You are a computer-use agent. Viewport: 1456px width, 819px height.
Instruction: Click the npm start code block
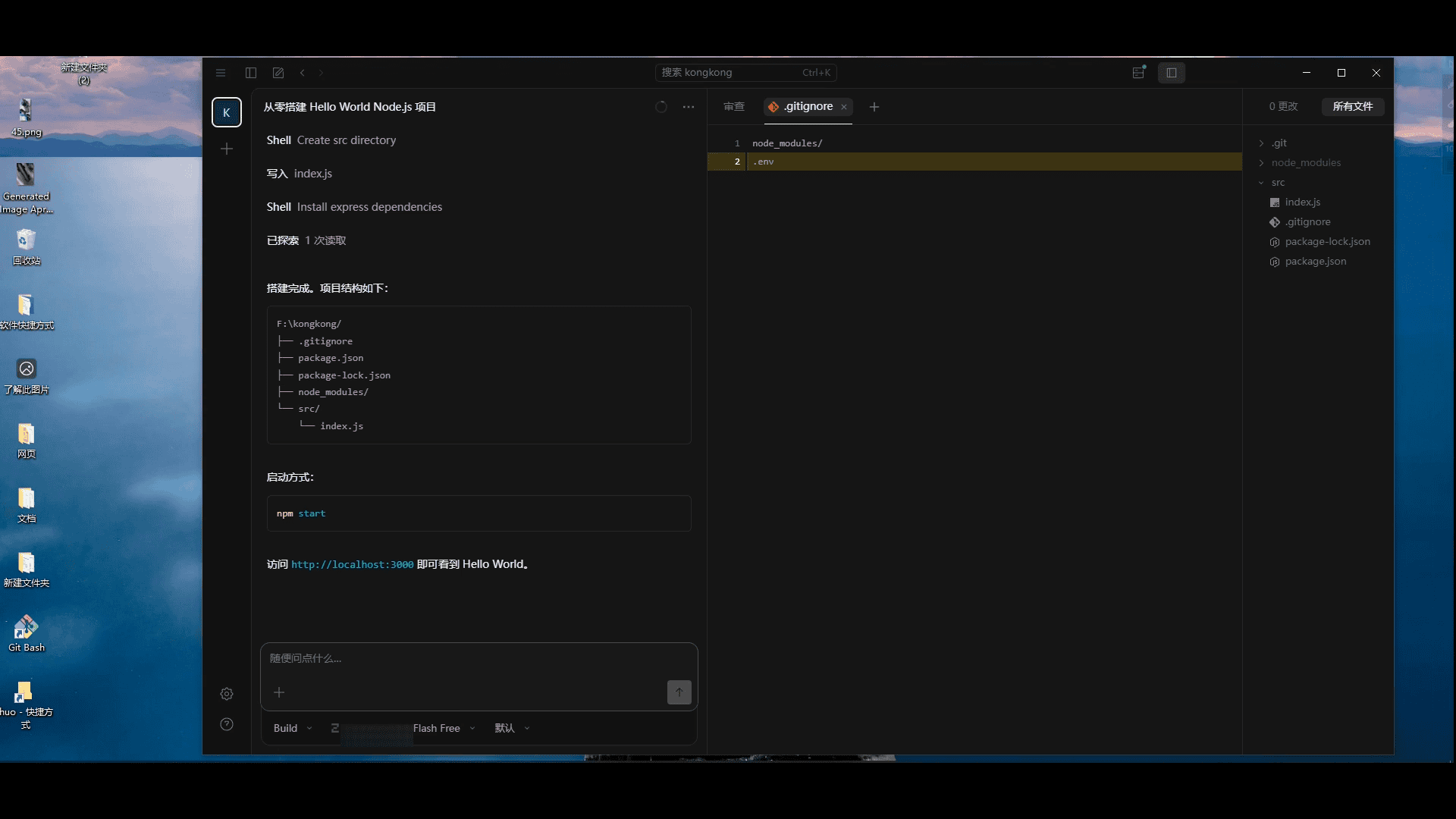[479, 513]
